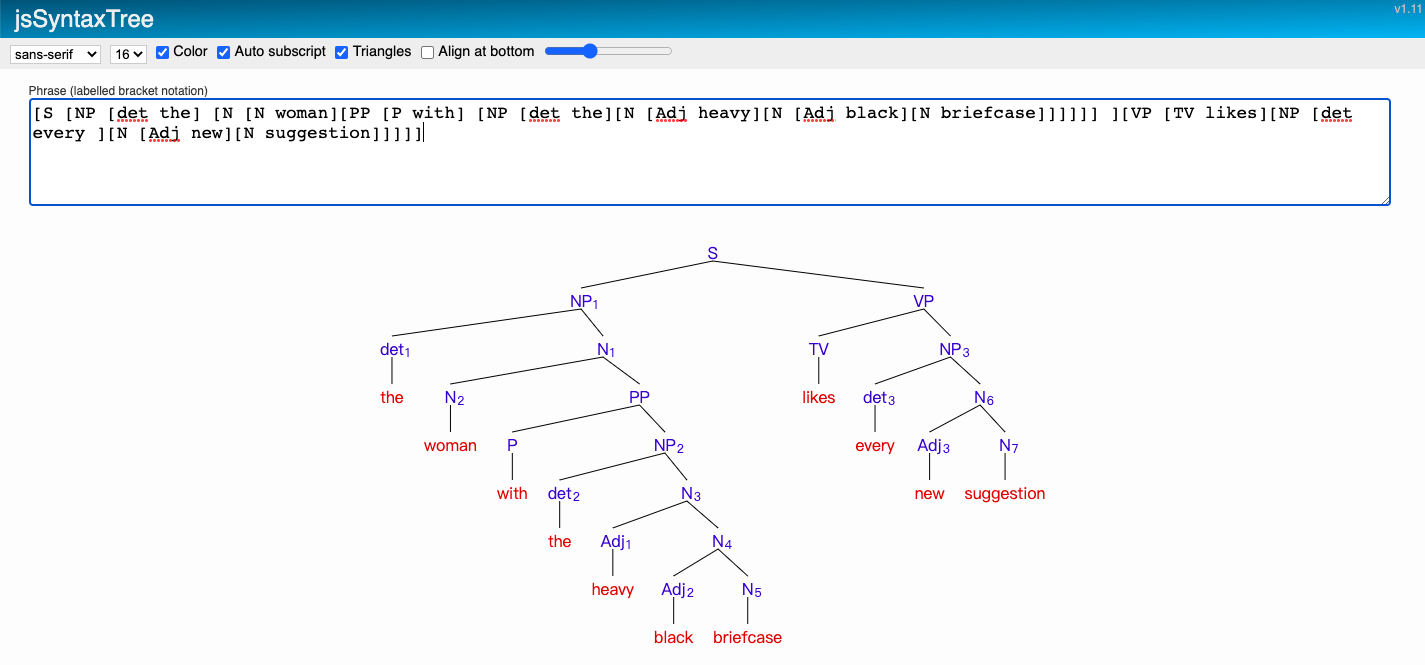Select the S root node in the tree
Image resolution: width=1425 pixels, height=665 pixels.
[711, 253]
